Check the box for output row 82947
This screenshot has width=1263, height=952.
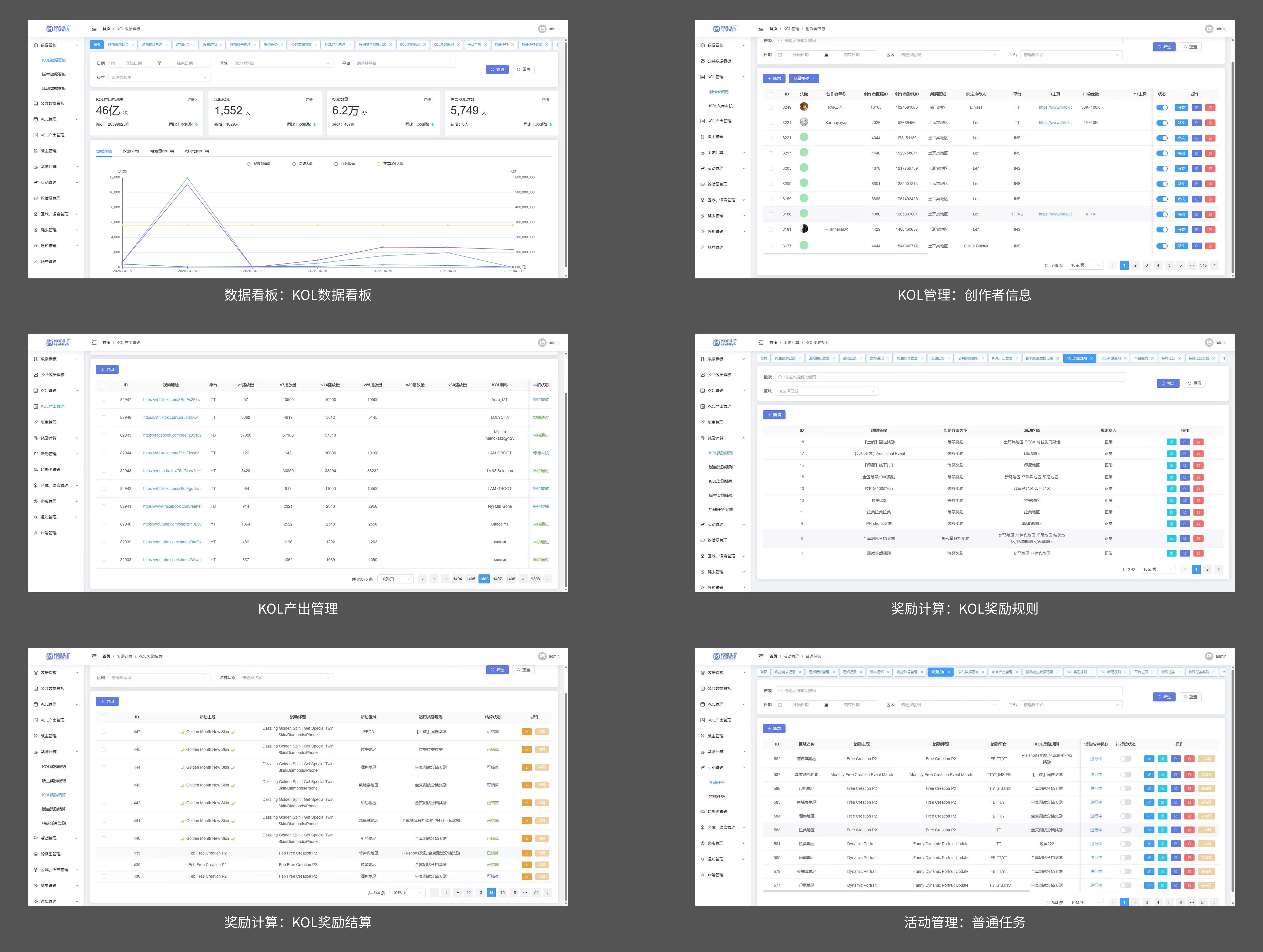pos(104,399)
